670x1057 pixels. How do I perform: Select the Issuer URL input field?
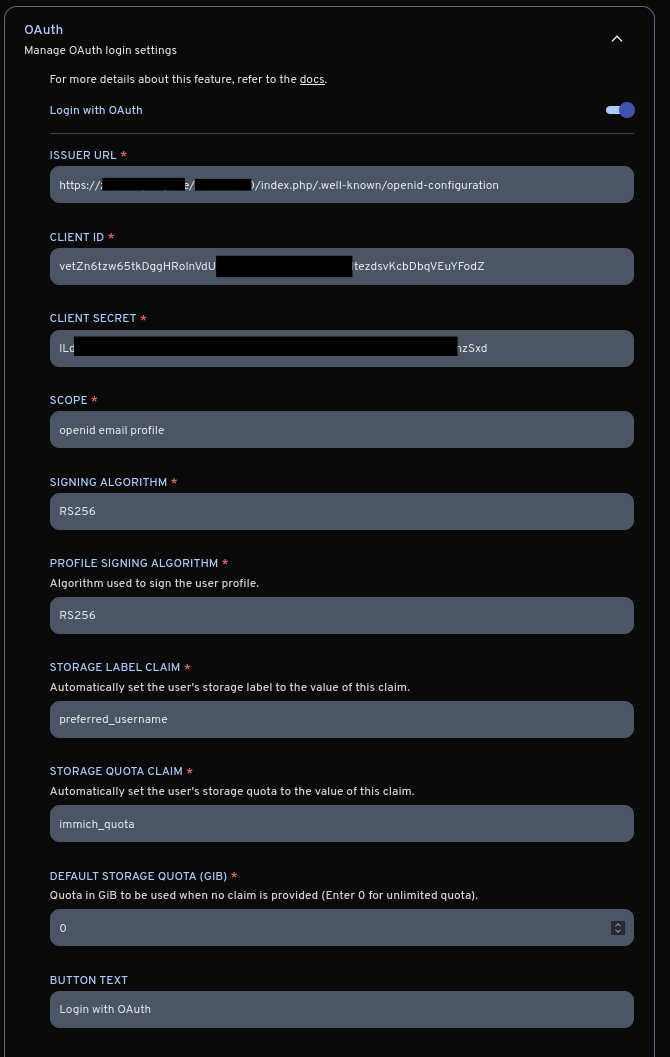[341, 184]
